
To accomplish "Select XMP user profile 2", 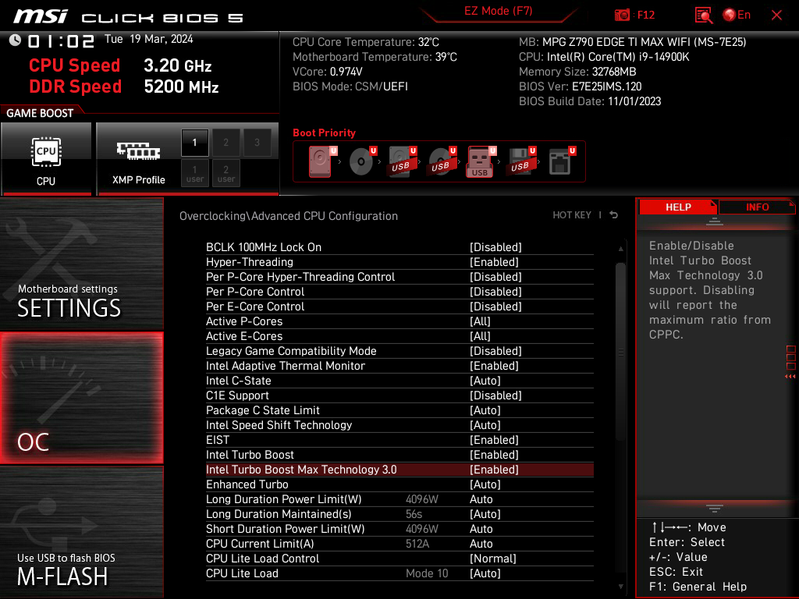I will click(x=226, y=173).
